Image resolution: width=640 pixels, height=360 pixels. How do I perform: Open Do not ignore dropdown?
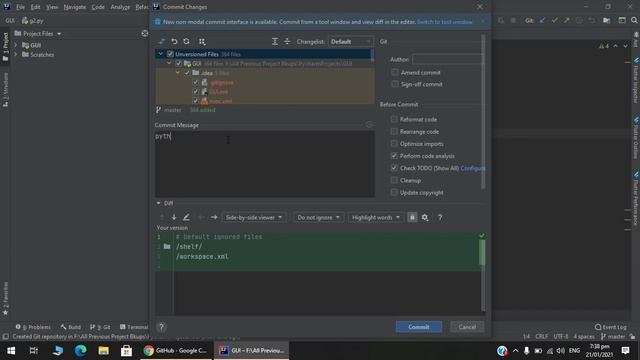[318, 218]
